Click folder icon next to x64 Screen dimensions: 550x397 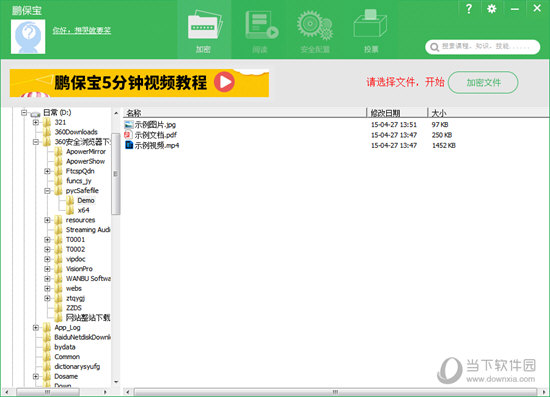pos(70,210)
